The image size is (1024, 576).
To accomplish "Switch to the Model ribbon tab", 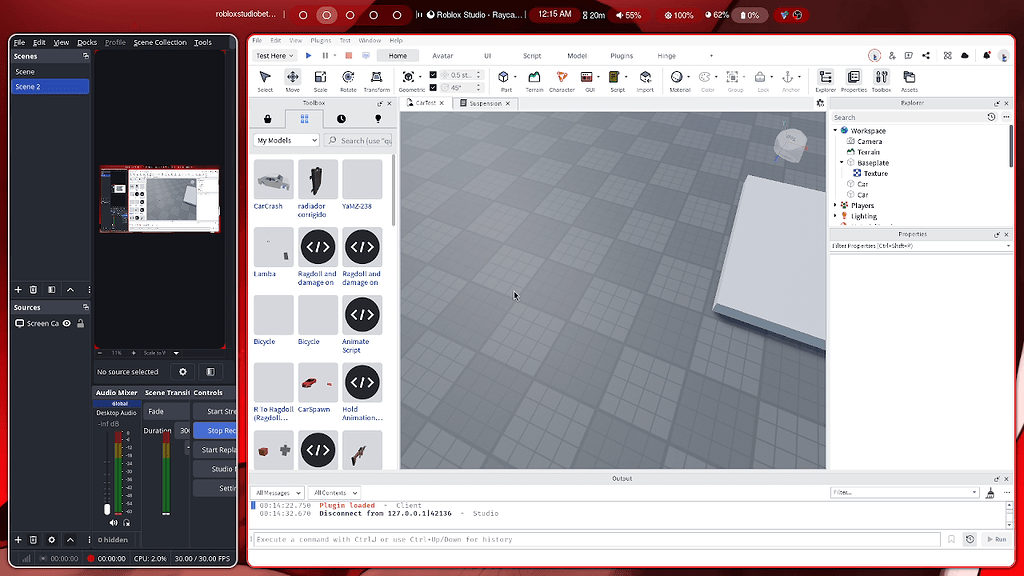I will pos(577,56).
